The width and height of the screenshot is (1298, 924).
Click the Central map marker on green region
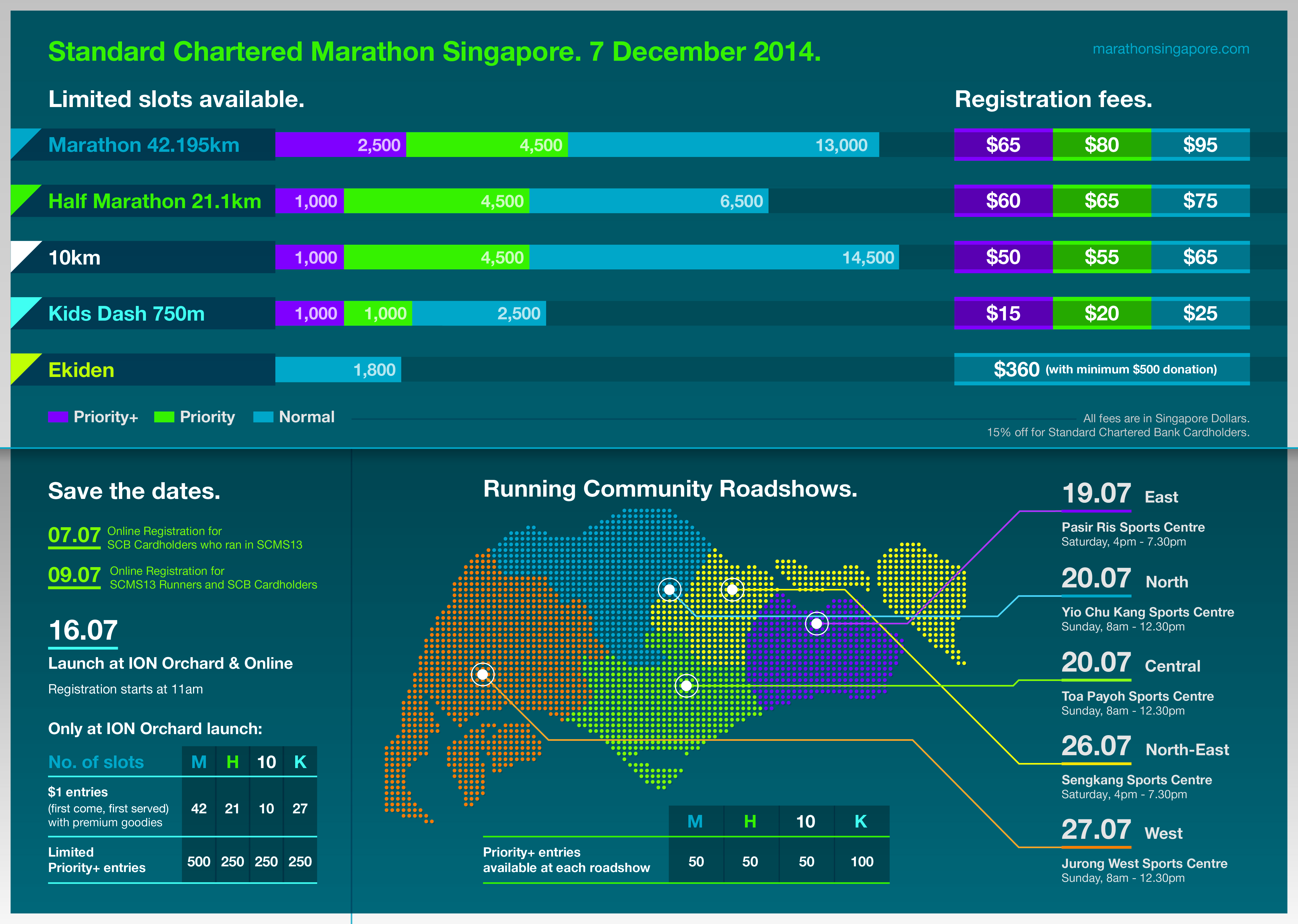tap(686, 686)
